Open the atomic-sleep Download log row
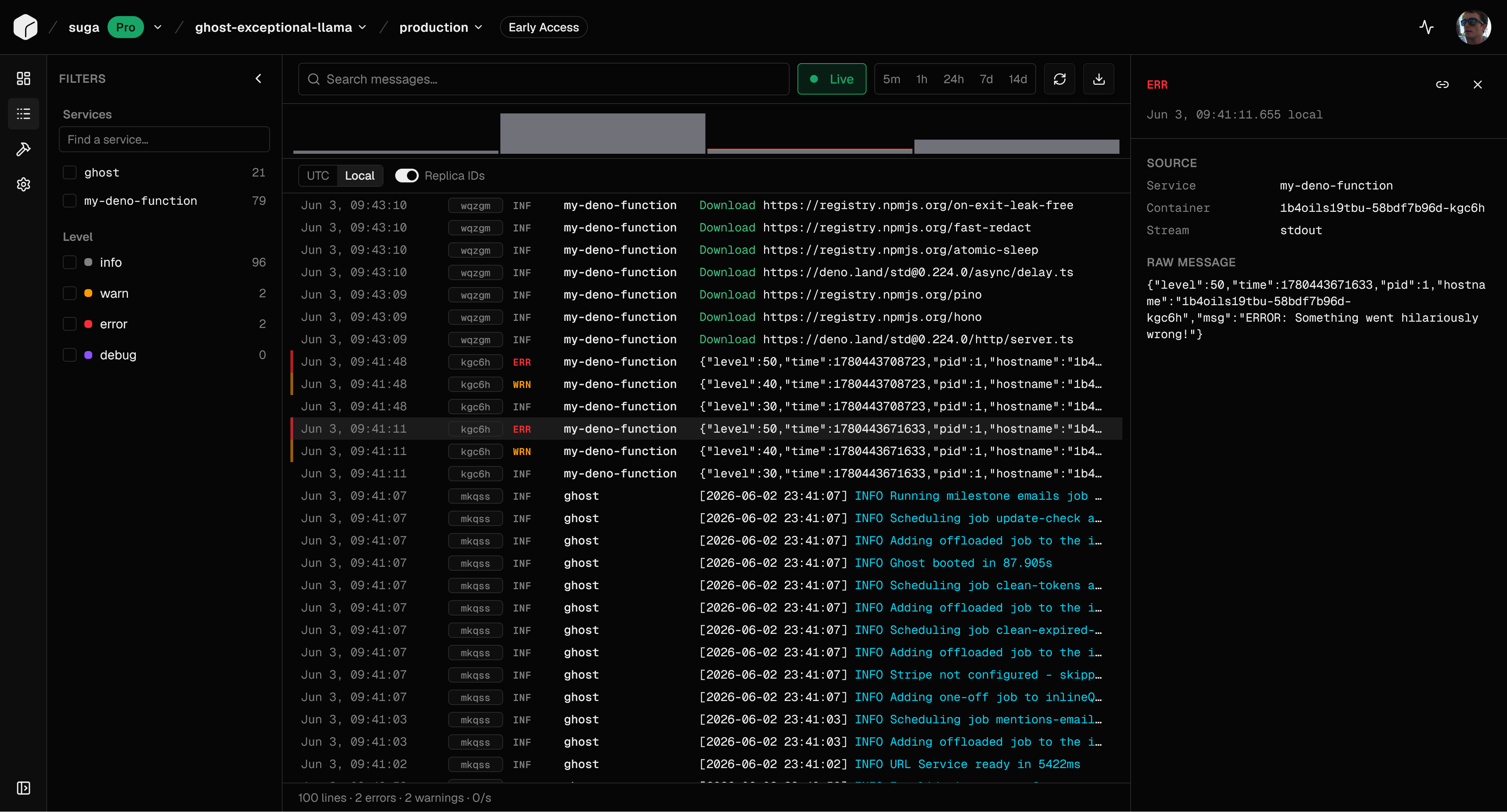This screenshot has width=1507, height=812. [x=706, y=249]
